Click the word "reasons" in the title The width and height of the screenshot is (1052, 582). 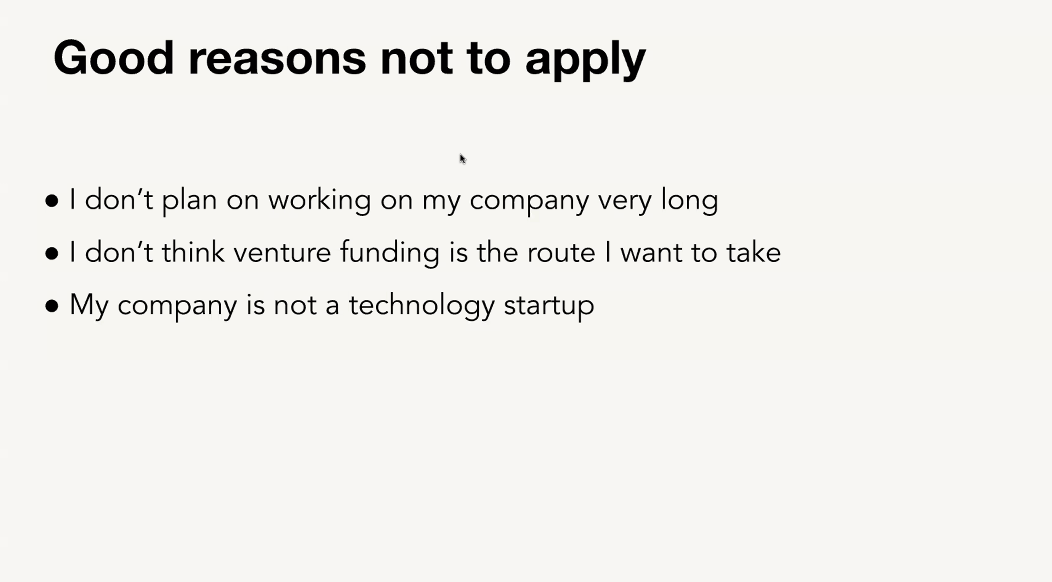[277, 60]
